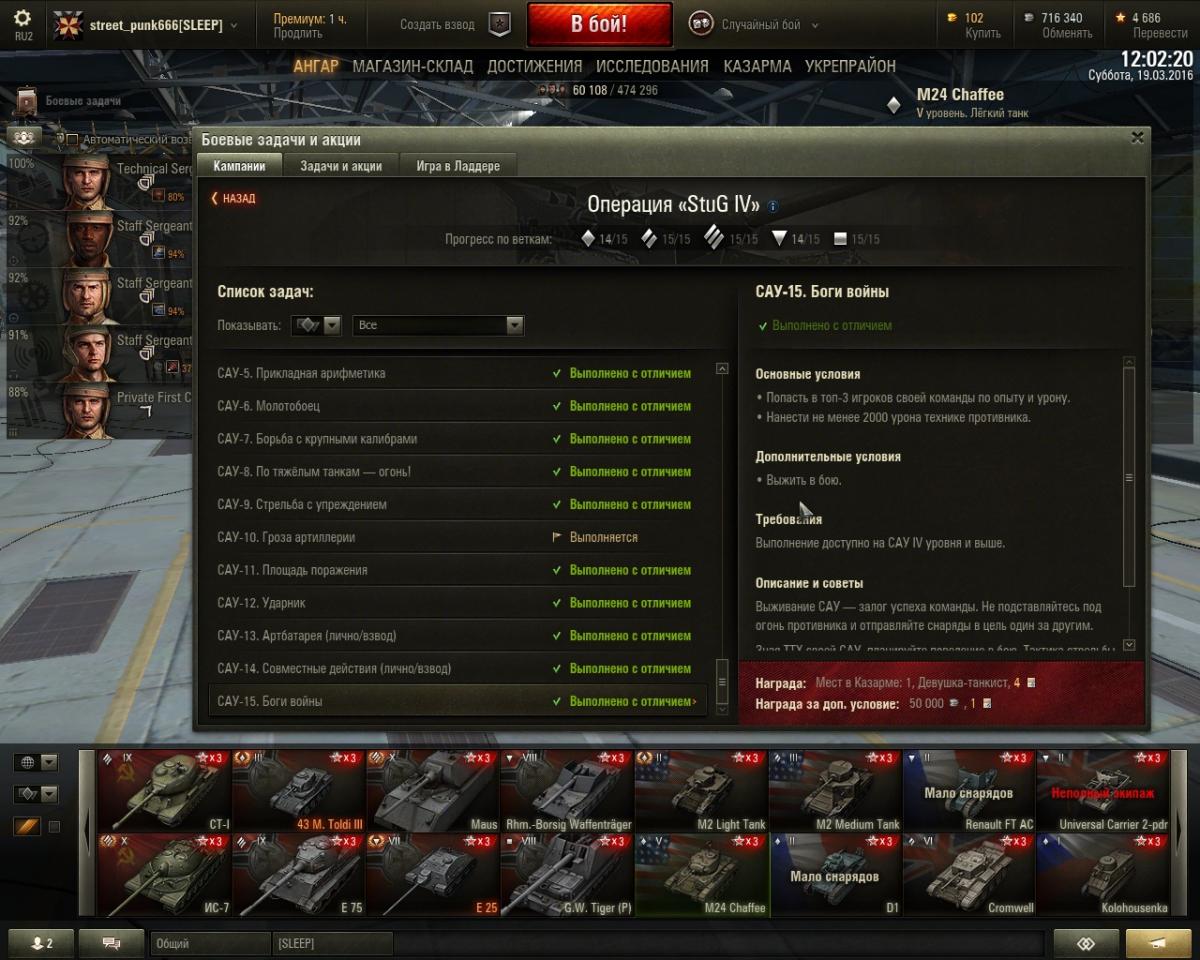The height and width of the screenshot is (960, 1200).
Task: Slide tank carousel right with arrow
Action: click(x=1177, y=832)
